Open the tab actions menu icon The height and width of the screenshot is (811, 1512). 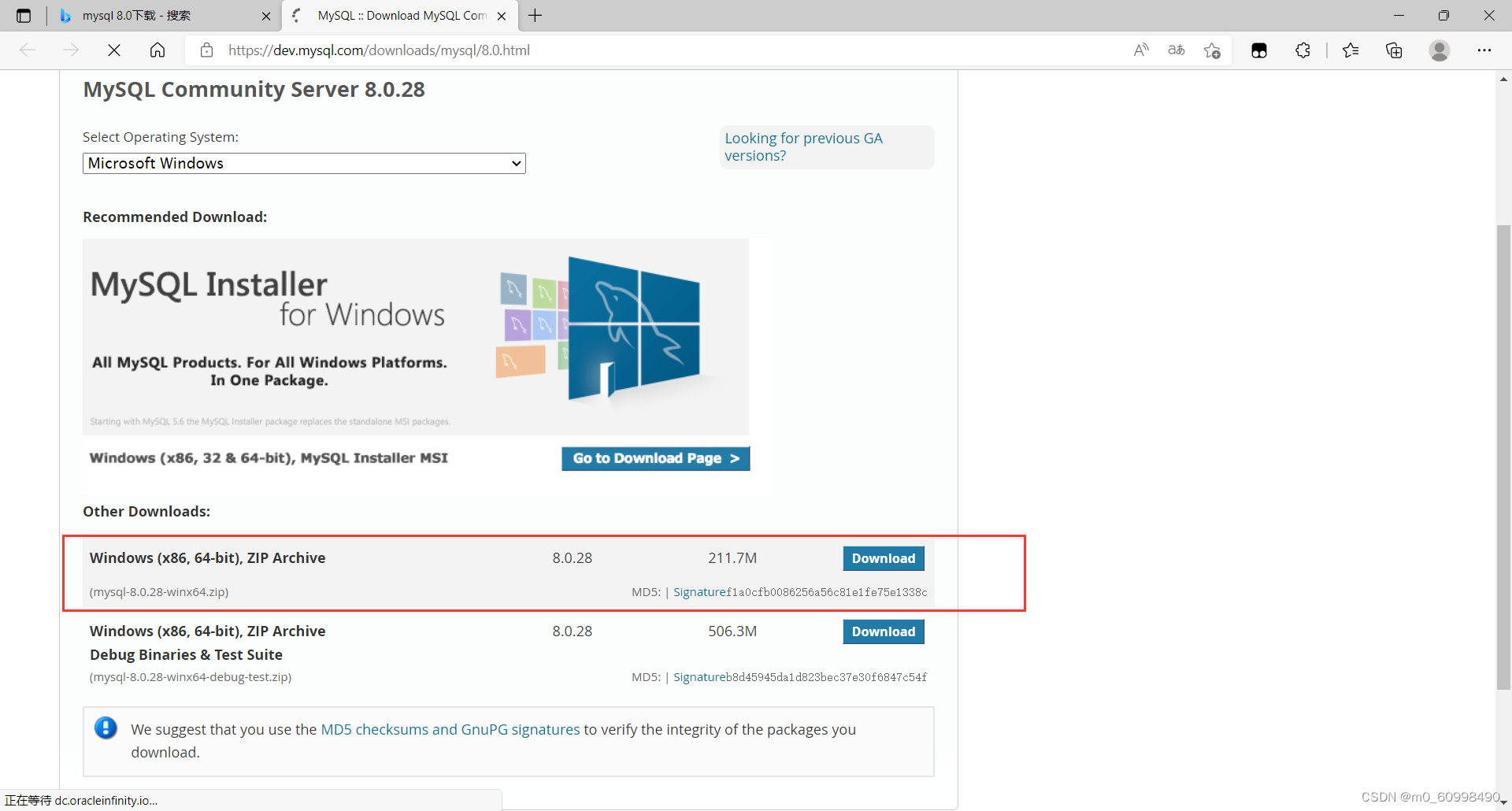pyautogui.click(x=24, y=16)
